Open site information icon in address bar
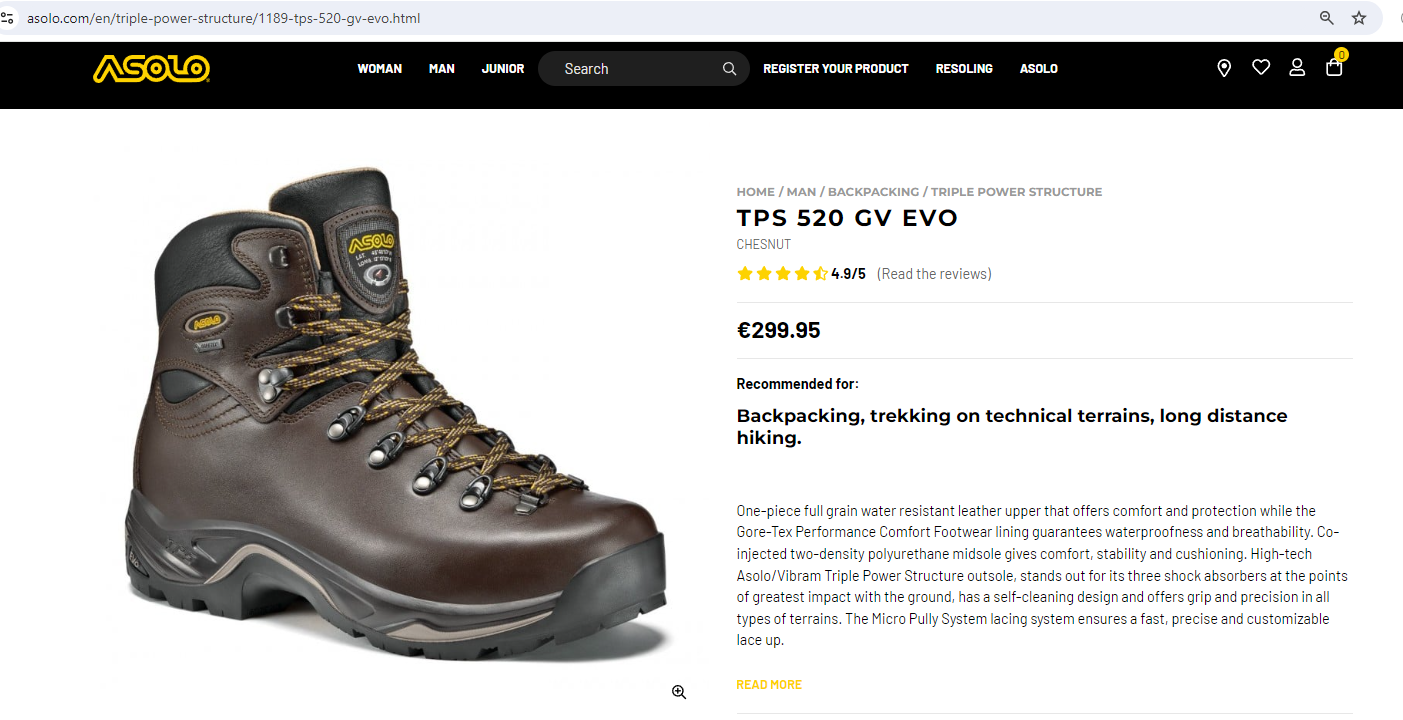This screenshot has height=720, width=1403. pyautogui.click(x=8, y=18)
